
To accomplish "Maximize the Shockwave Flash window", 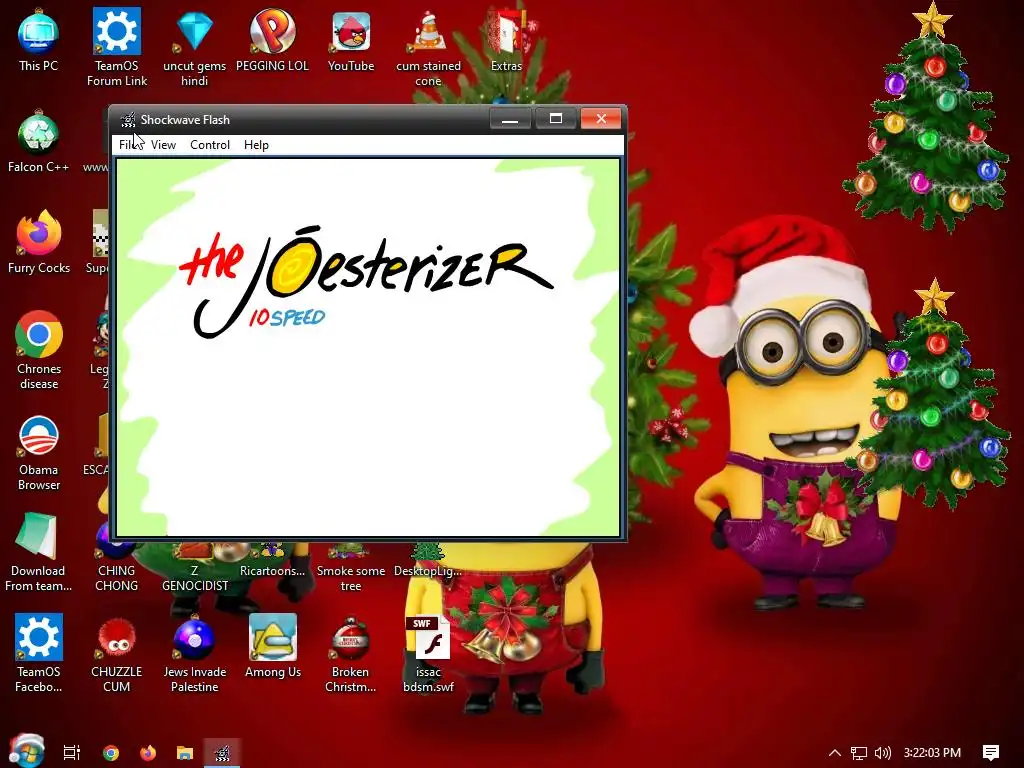I will coord(556,119).
